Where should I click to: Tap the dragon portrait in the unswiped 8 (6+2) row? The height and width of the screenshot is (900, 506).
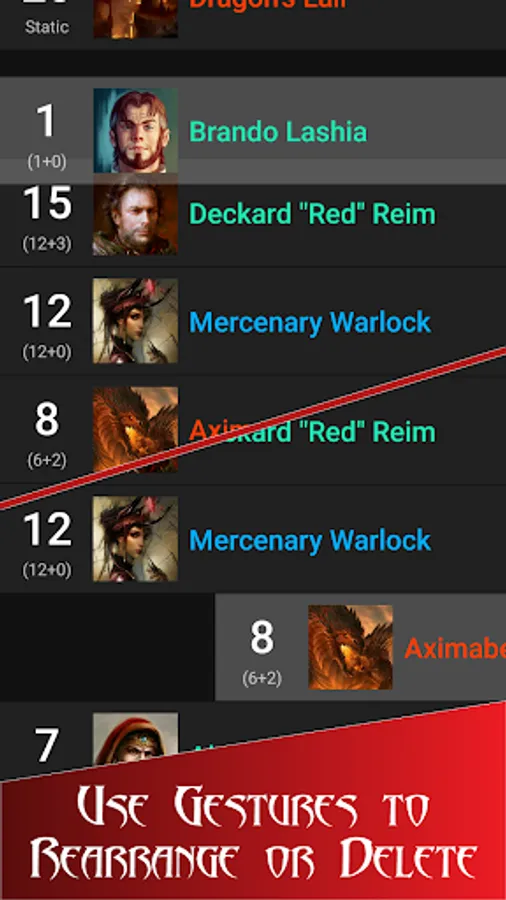coord(135,429)
